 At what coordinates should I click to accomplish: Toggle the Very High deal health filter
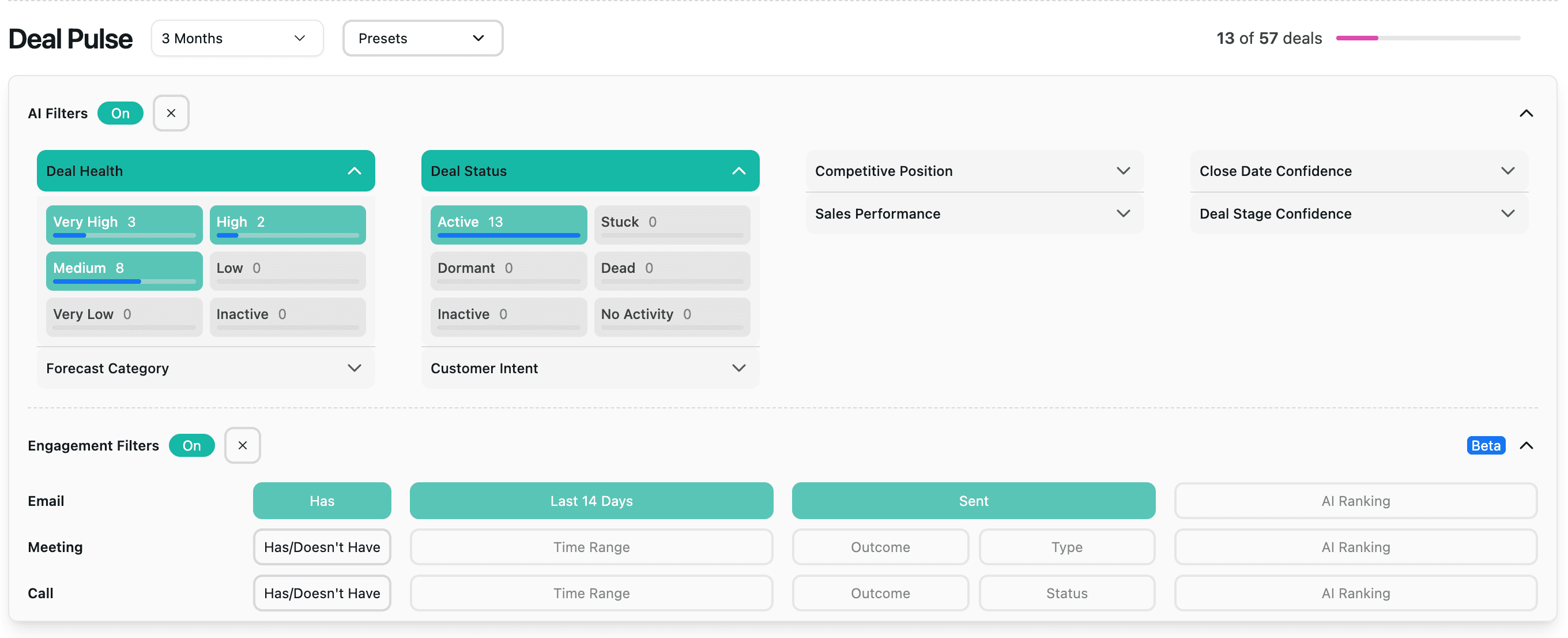pos(124,225)
